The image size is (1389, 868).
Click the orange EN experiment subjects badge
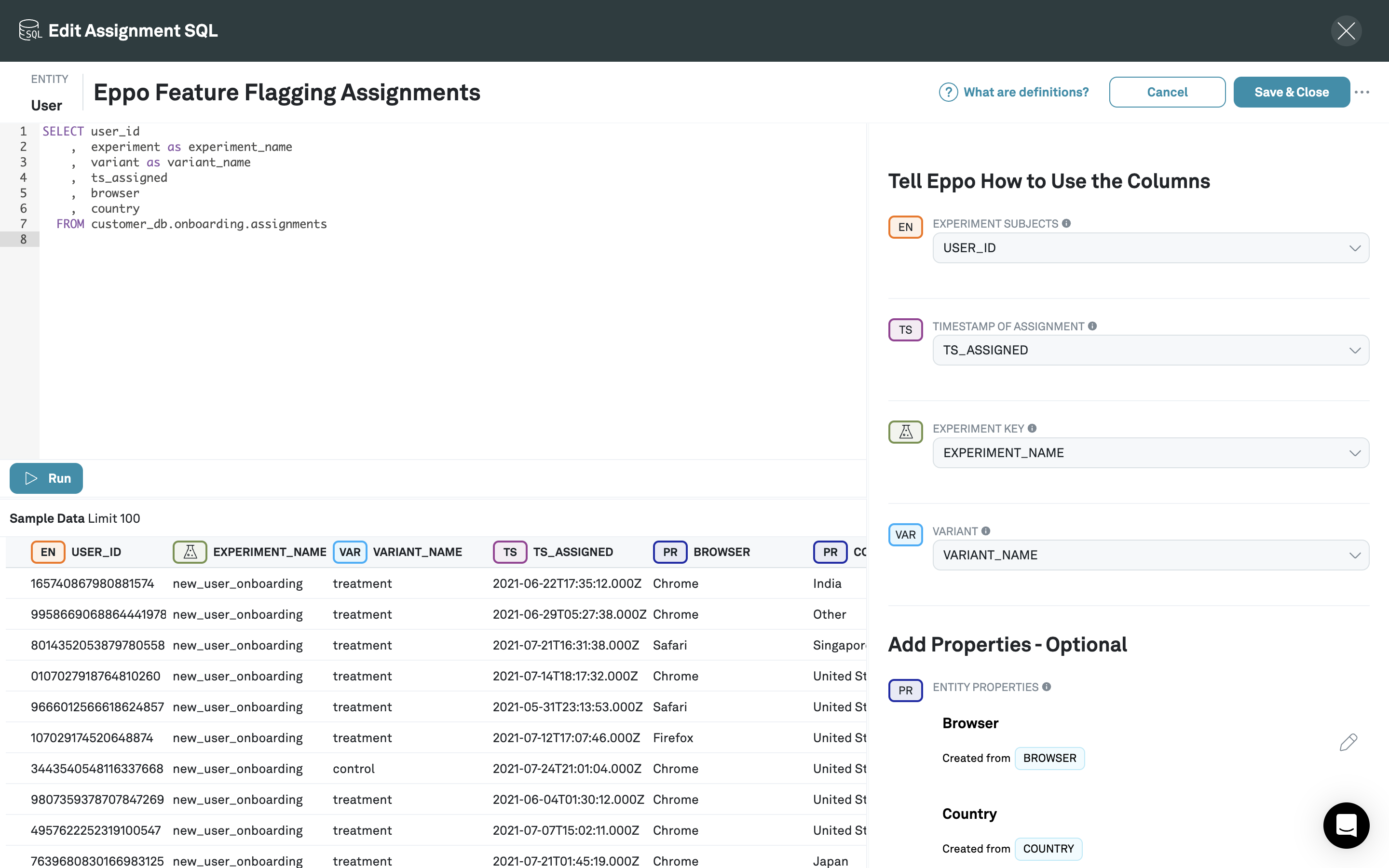(x=905, y=226)
